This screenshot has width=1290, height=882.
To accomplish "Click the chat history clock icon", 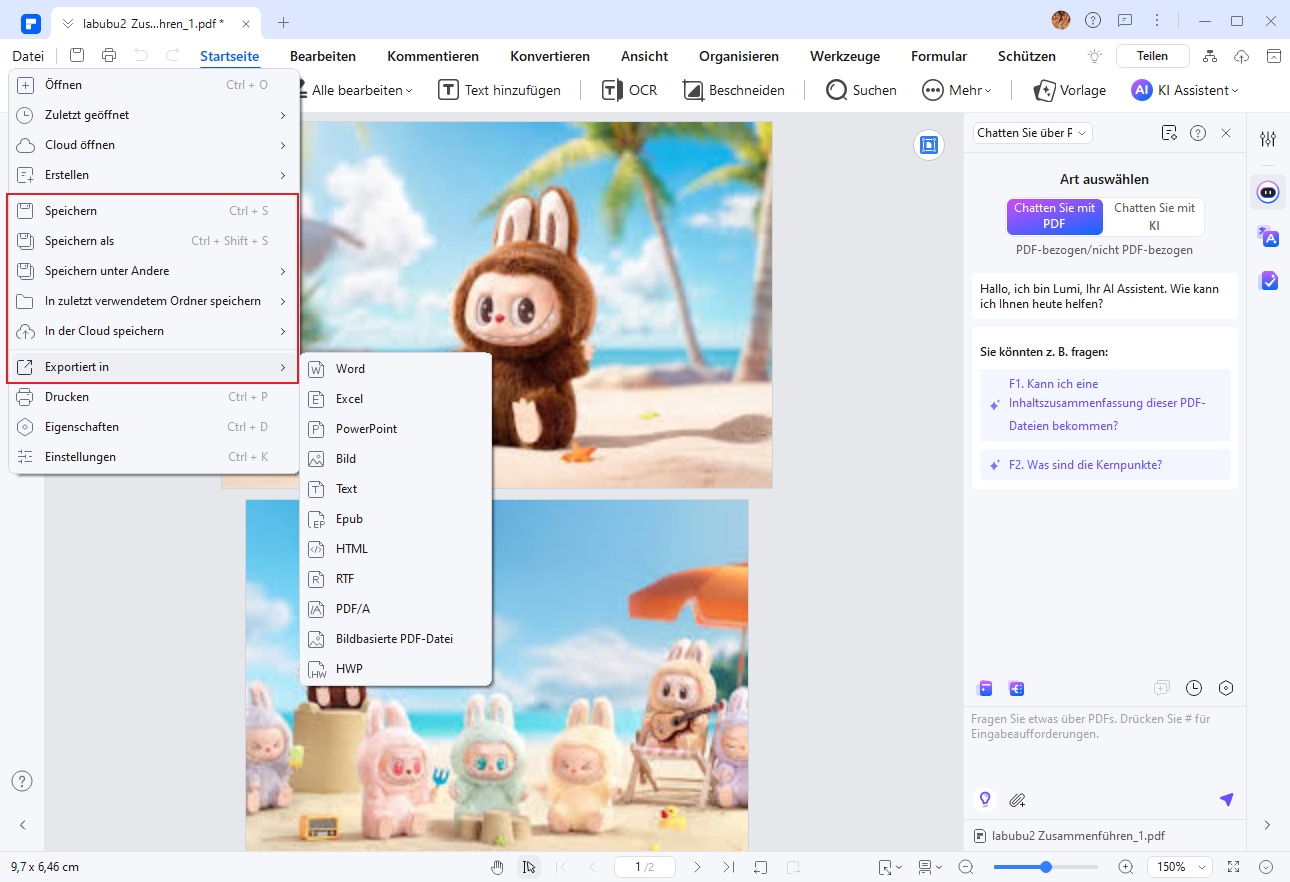I will (1194, 688).
